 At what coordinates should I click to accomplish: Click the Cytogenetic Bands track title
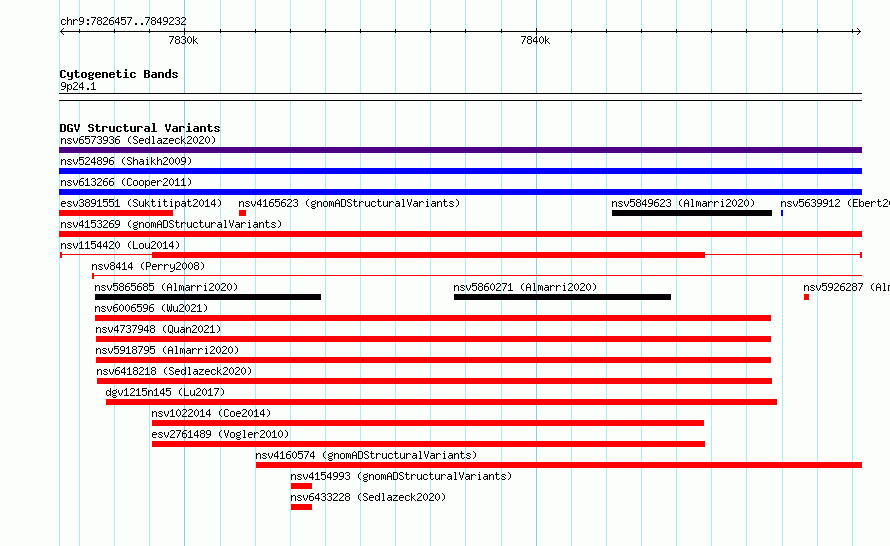119,74
